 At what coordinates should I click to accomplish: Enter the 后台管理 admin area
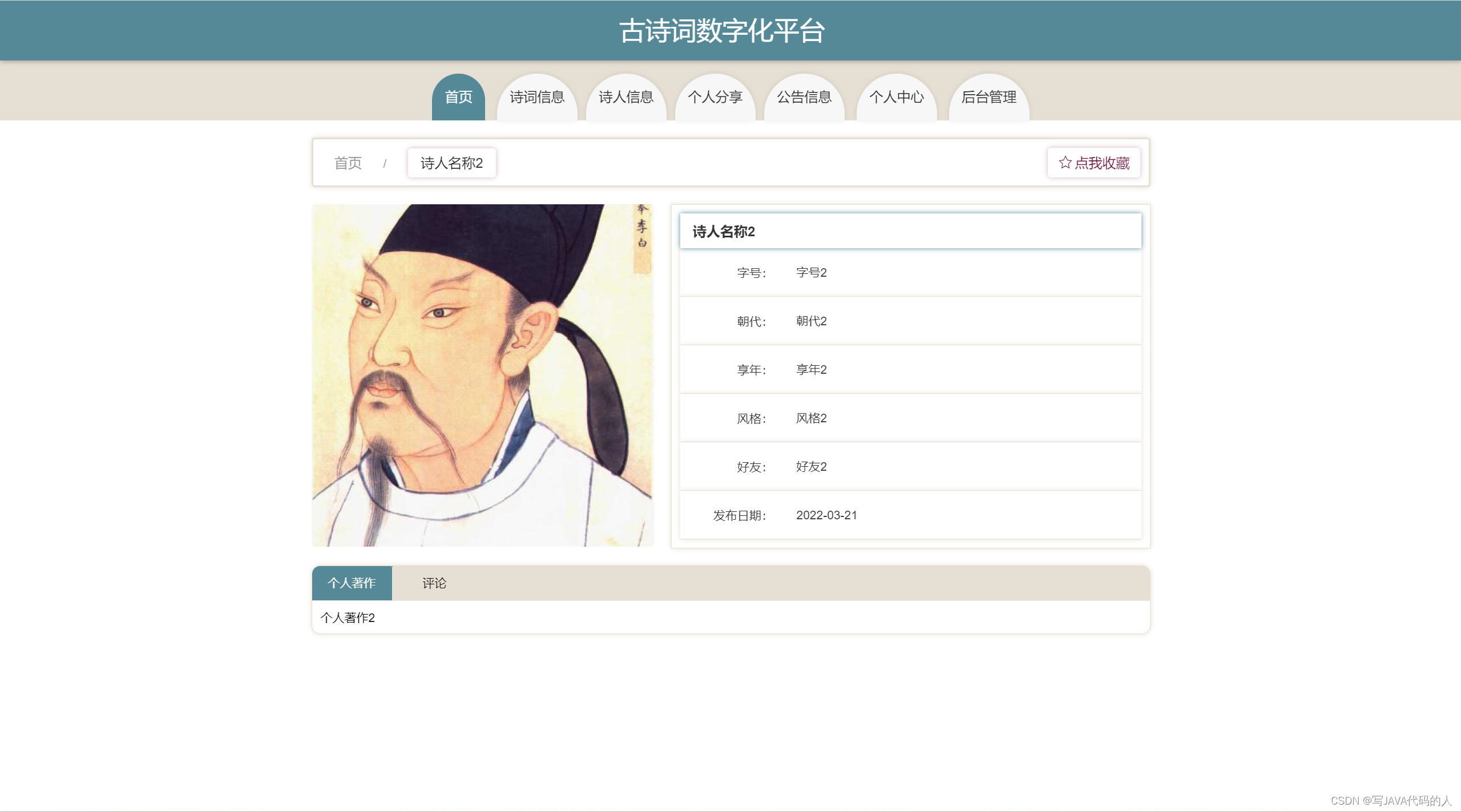click(x=988, y=97)
